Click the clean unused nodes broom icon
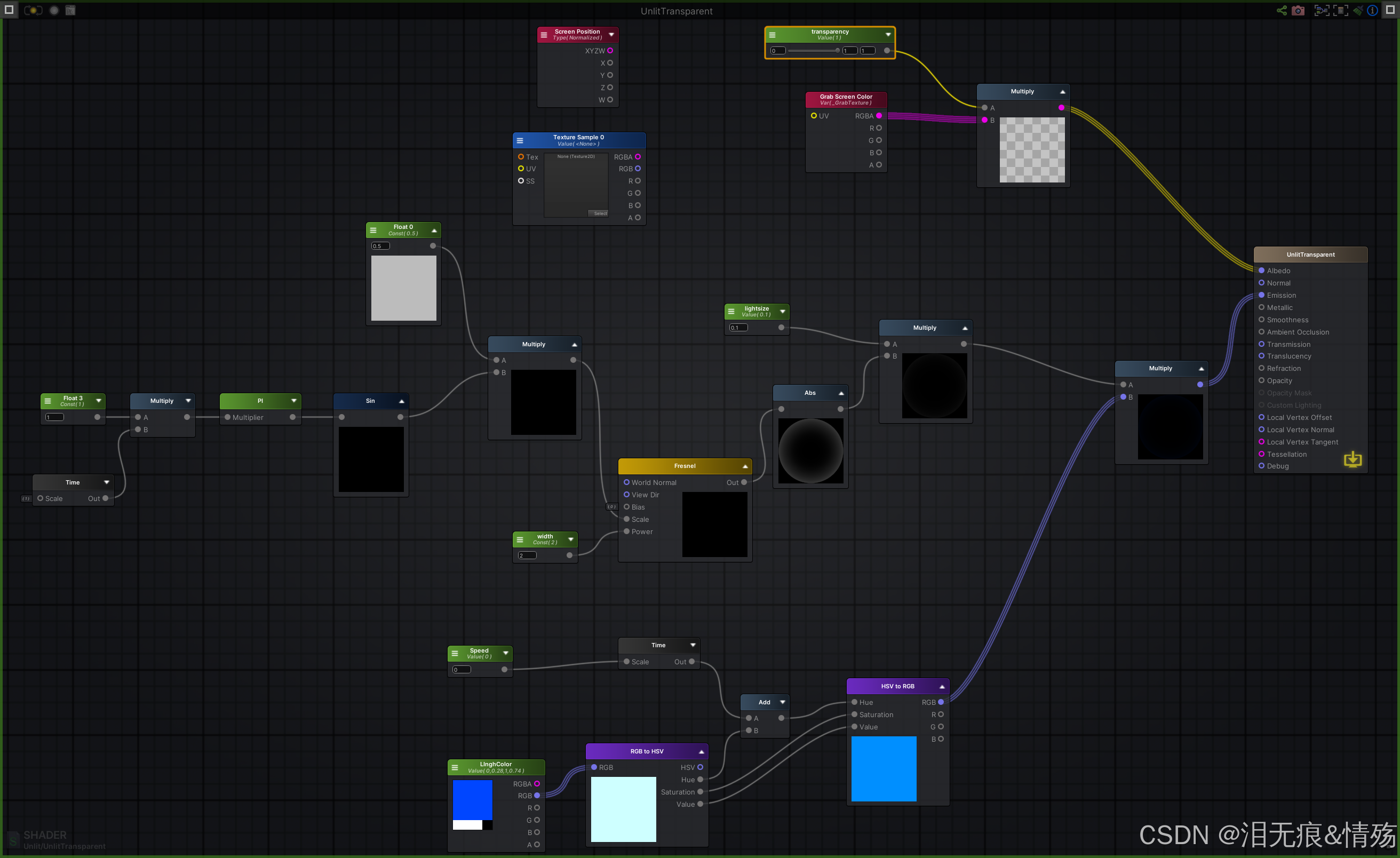1400x858 pixels. [1357, 10]
